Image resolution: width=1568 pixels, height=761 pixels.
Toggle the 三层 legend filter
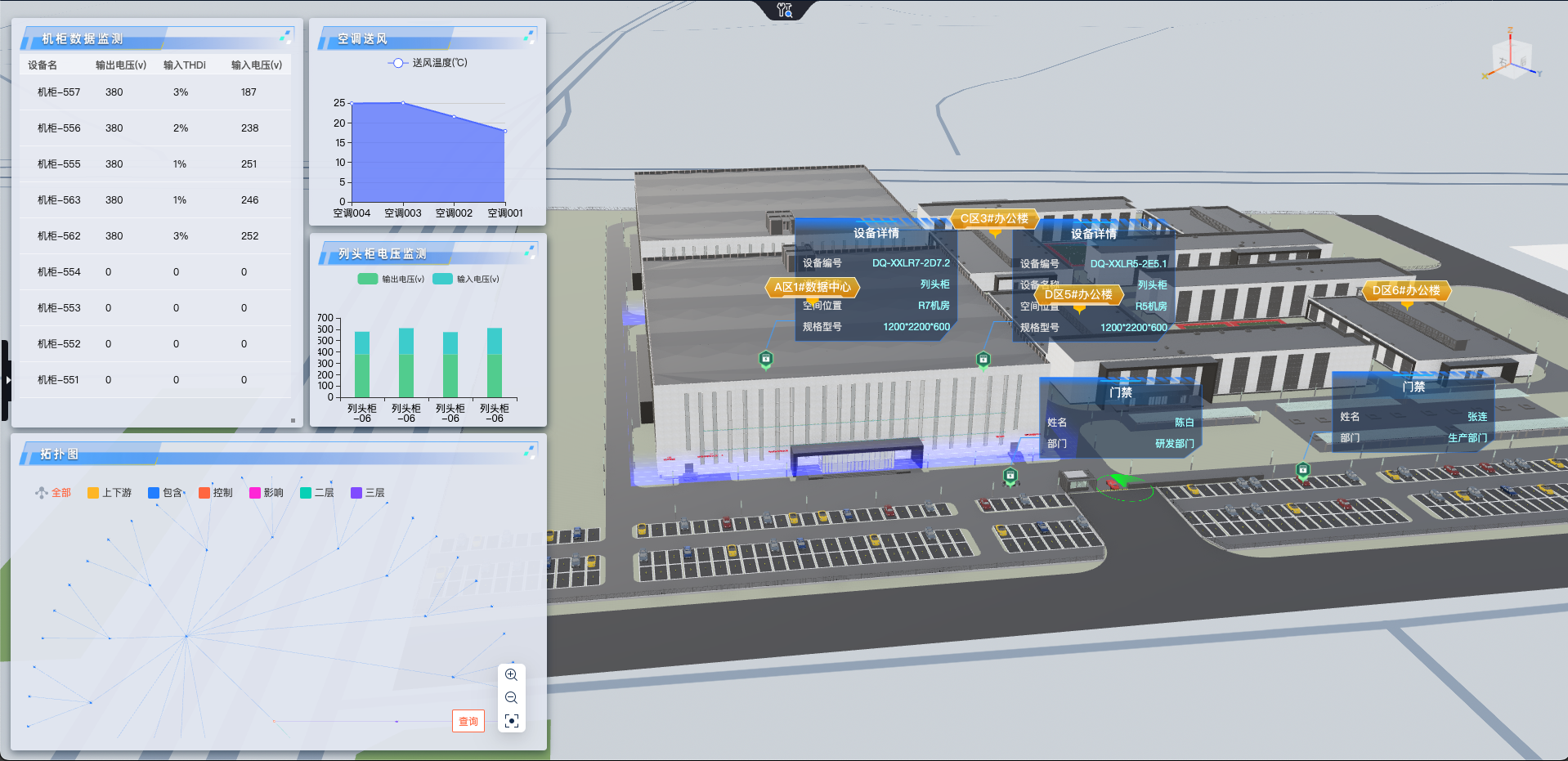(368, 493)
